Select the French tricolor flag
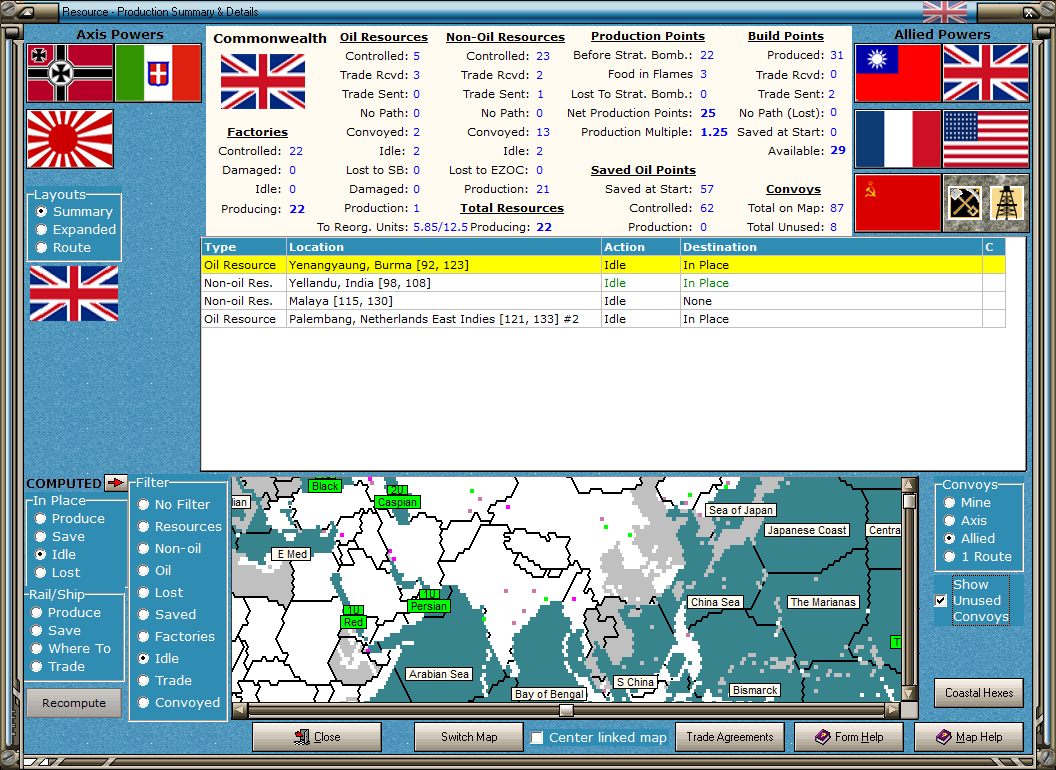Image resolution: width=1056 pixels, height=770 pixels. [898, 139]
